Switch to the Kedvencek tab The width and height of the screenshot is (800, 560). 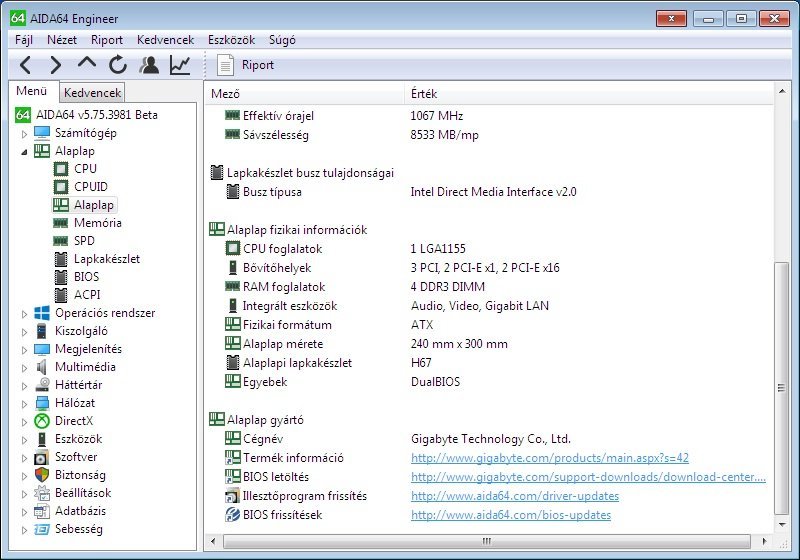click(92, 93)
